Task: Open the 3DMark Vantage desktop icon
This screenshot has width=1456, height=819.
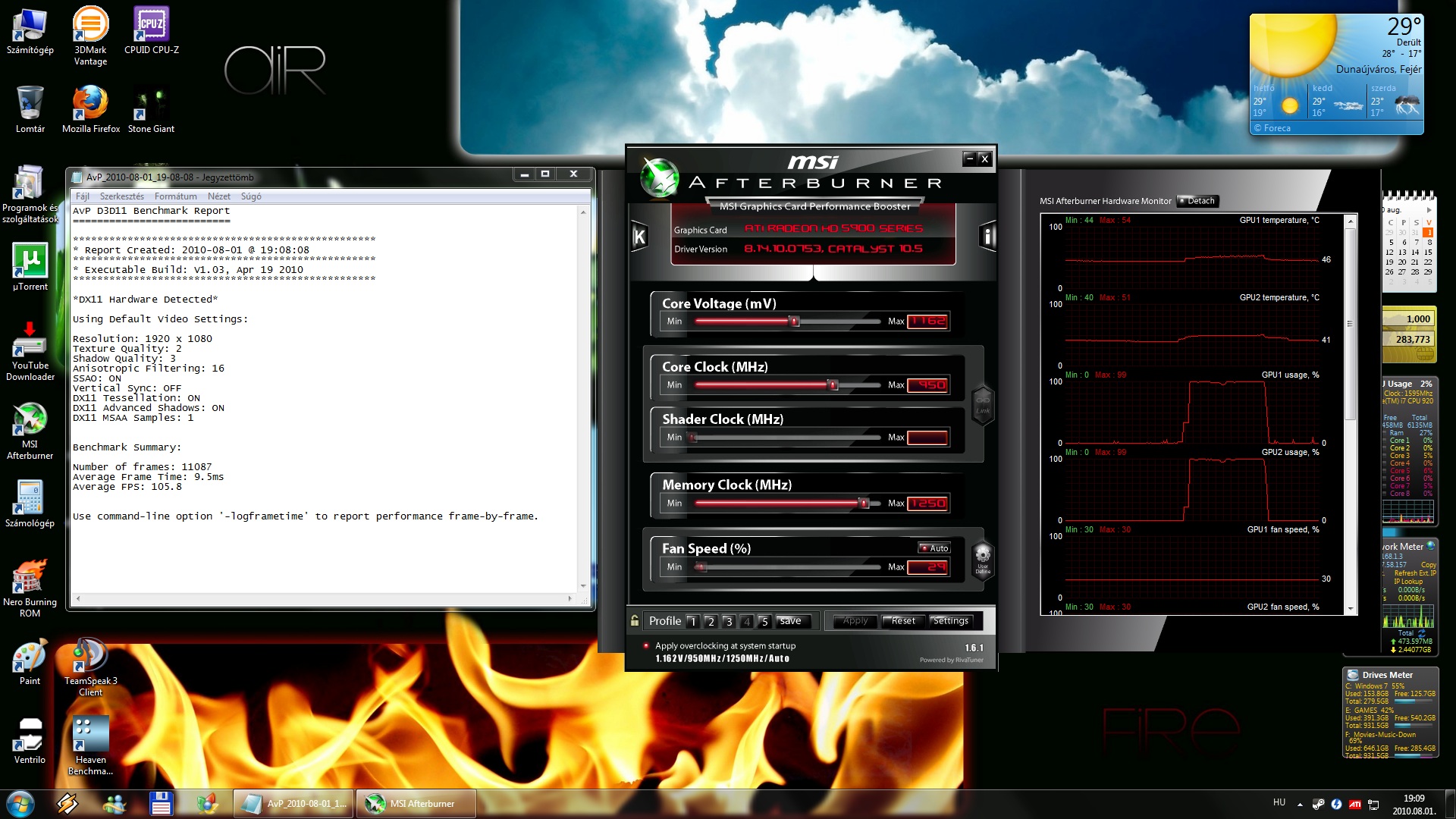Action: tap(90, 36)
